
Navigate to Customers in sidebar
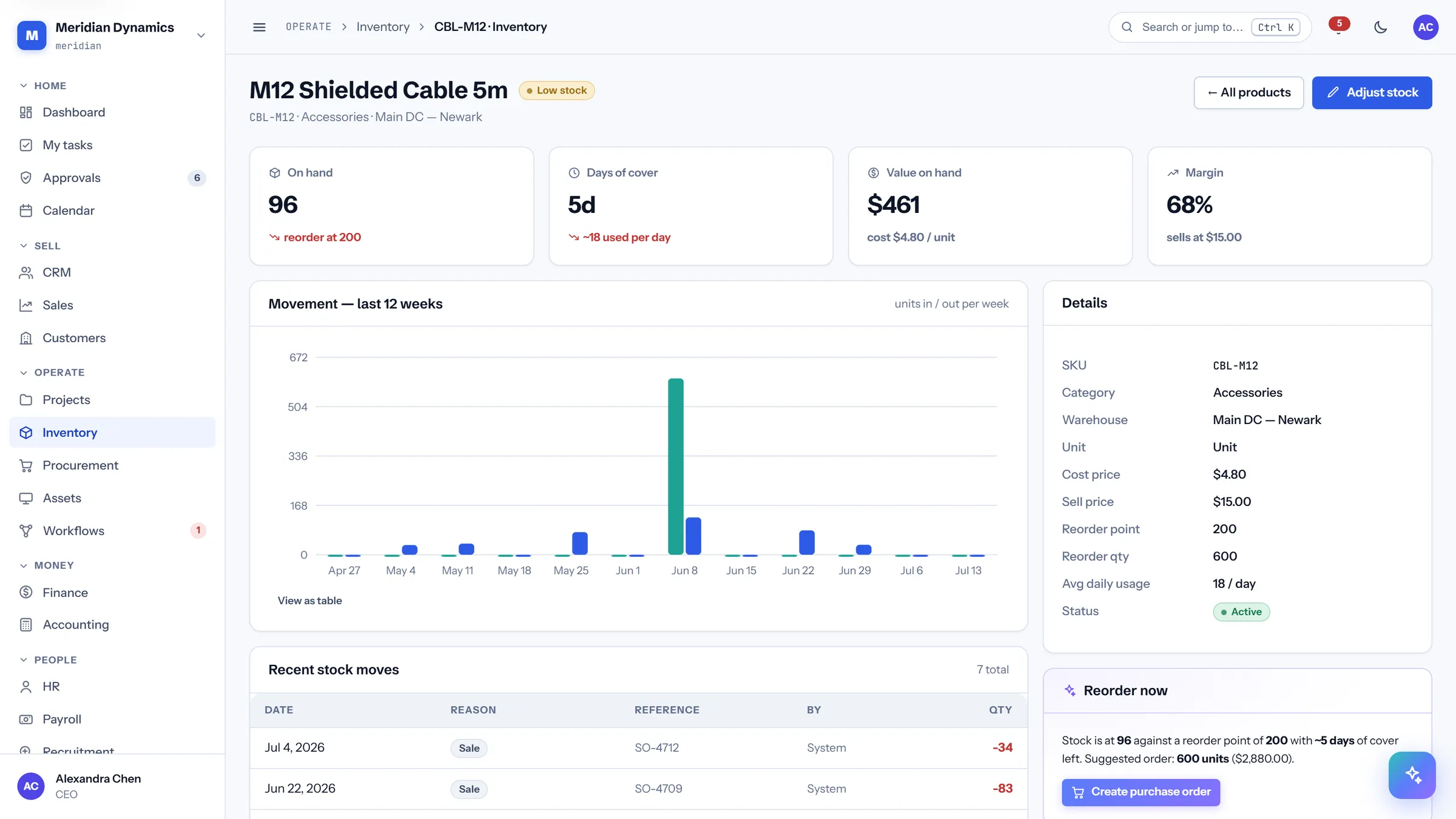coord(112,338)
